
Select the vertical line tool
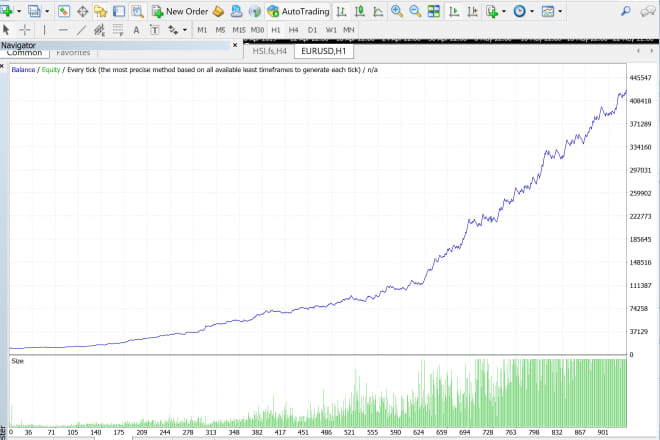(44, 30)
